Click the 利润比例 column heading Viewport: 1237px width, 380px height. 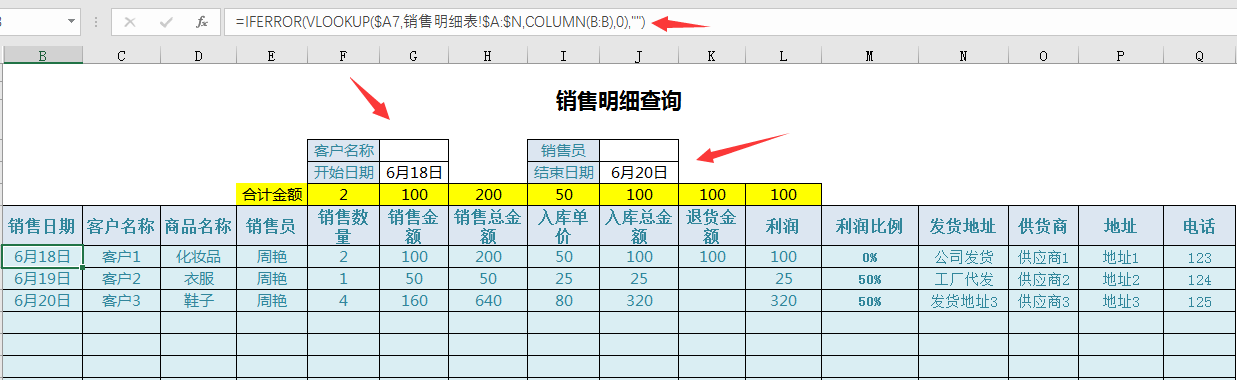pyautogui.click(x=869, y=225)
